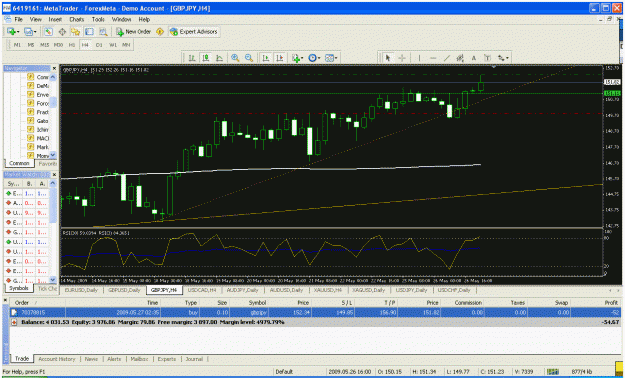Toggle the Terminal window icon
Viewport: 625px width, 378px height.
point(89,32)
